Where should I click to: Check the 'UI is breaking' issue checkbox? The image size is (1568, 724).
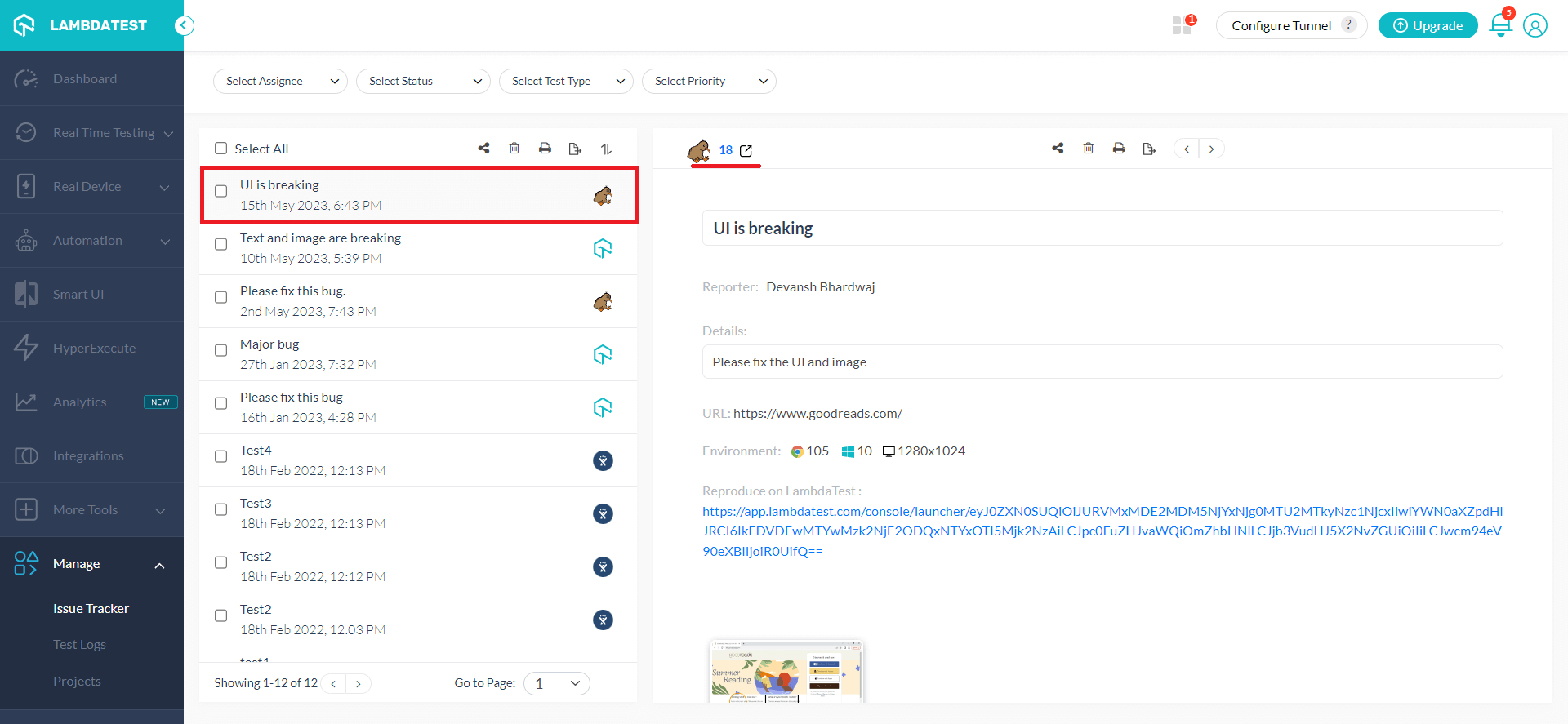coord(220,191)
